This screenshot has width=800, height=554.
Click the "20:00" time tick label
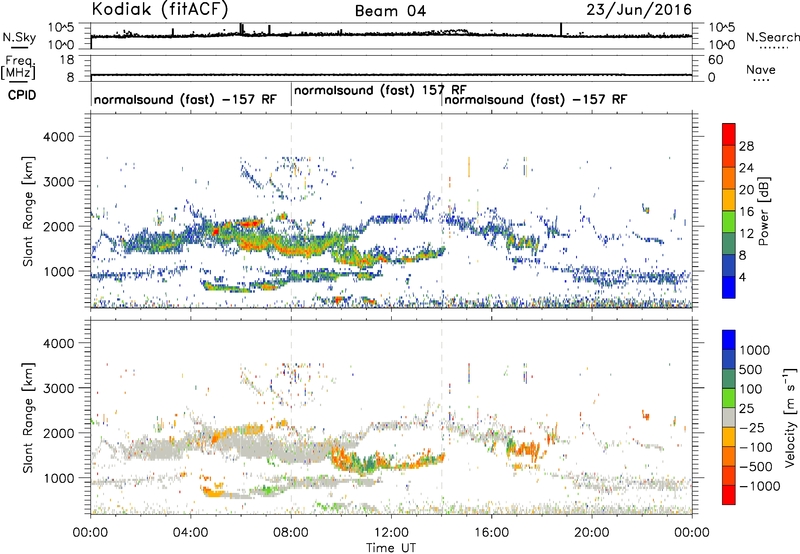tap(592, 533)
